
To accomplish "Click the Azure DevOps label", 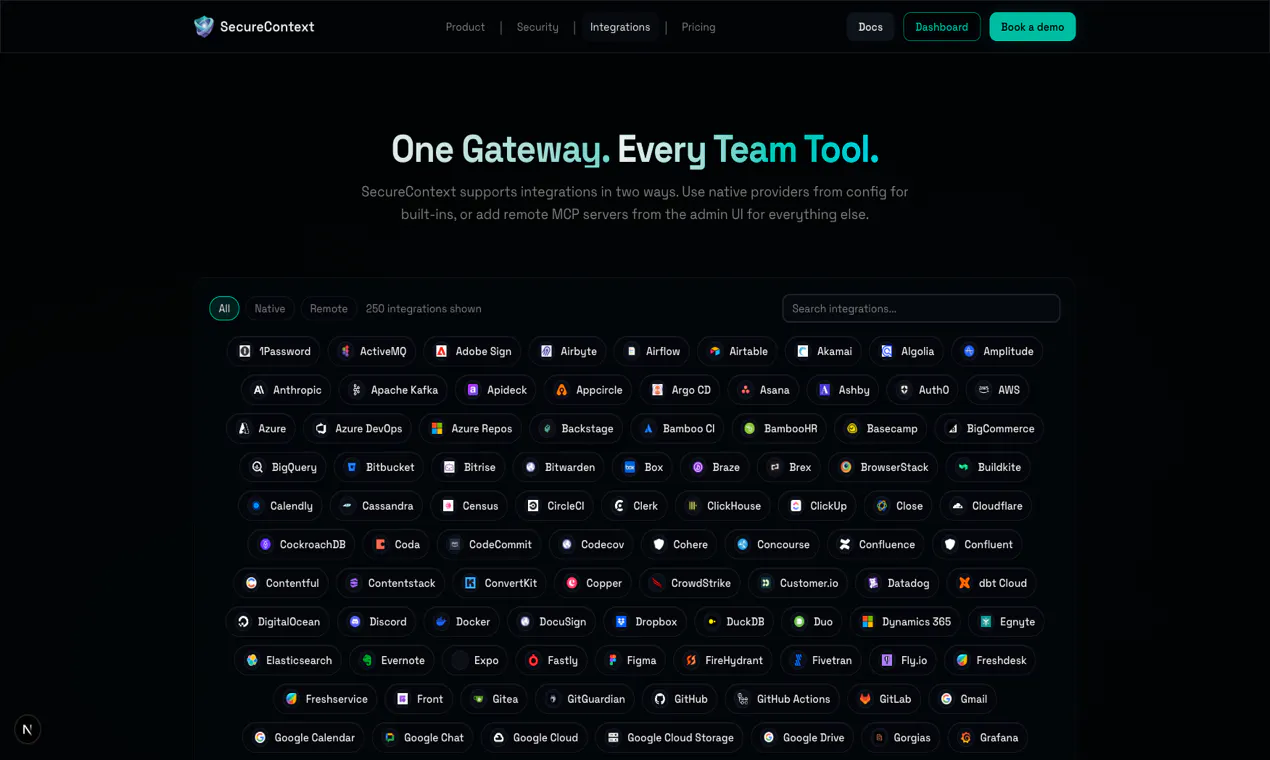I will 369,429.
